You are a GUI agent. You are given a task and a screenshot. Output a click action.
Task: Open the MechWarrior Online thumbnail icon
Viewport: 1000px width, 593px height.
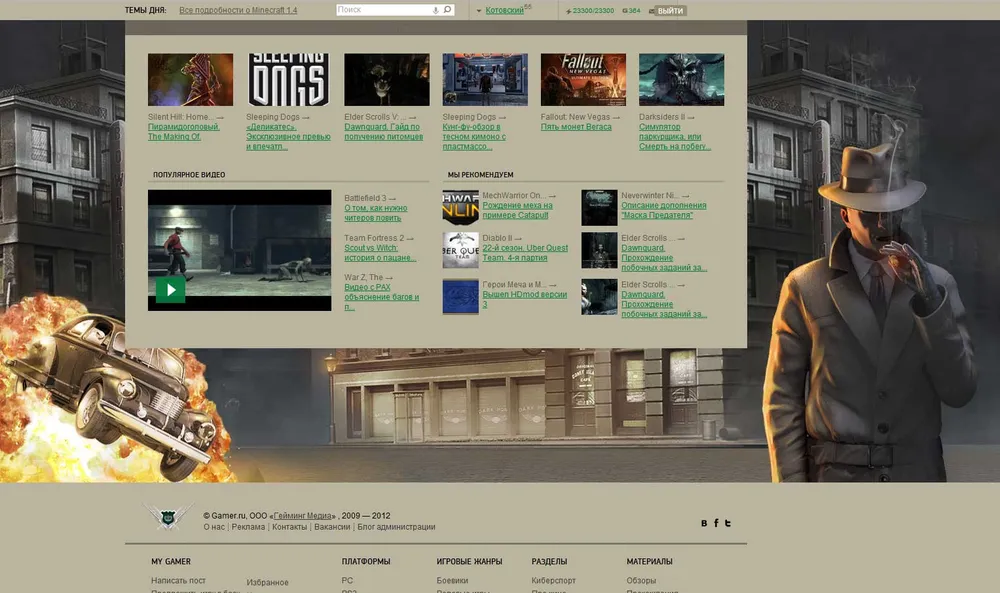click(x=460, y=207)
